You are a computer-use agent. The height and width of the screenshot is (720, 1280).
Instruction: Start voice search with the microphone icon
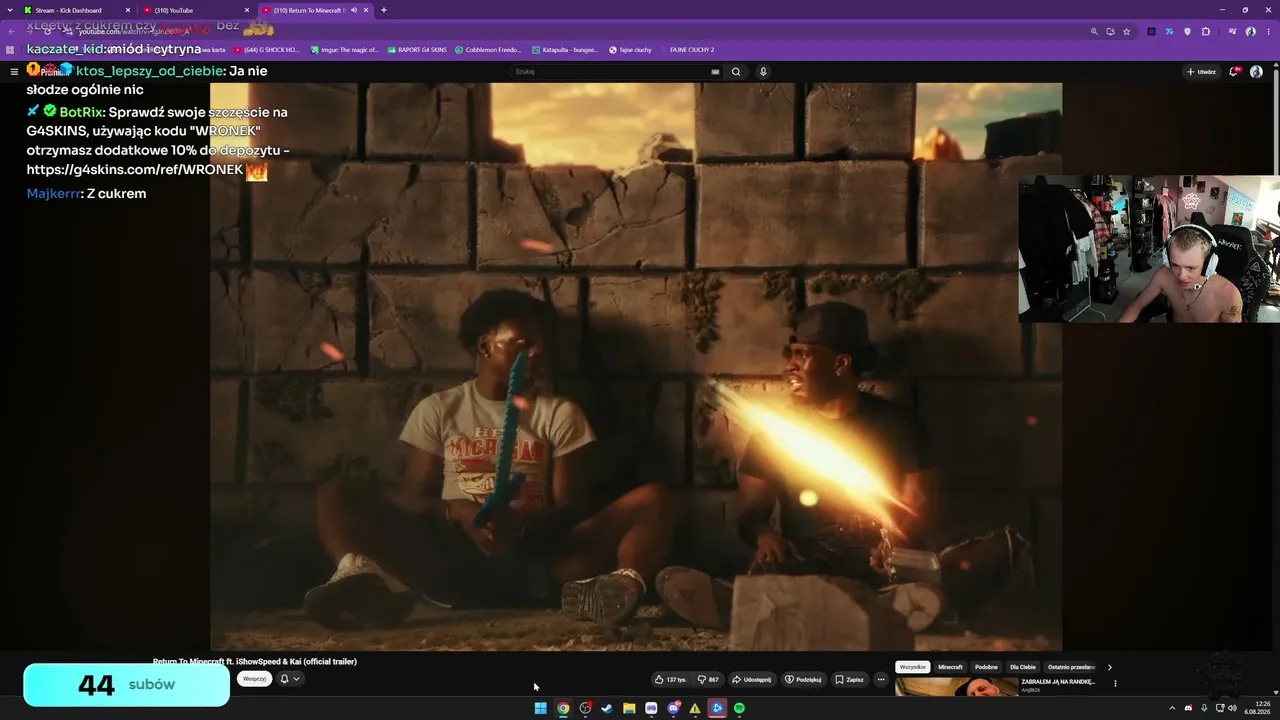coord(763,72)
